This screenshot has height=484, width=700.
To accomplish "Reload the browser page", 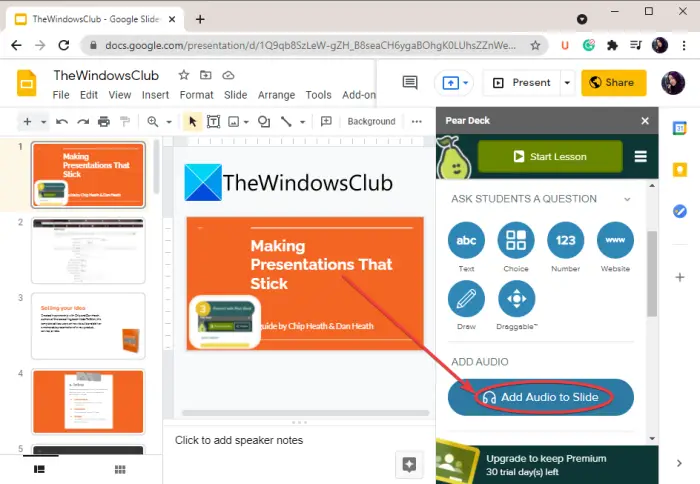I will point(64,45).
